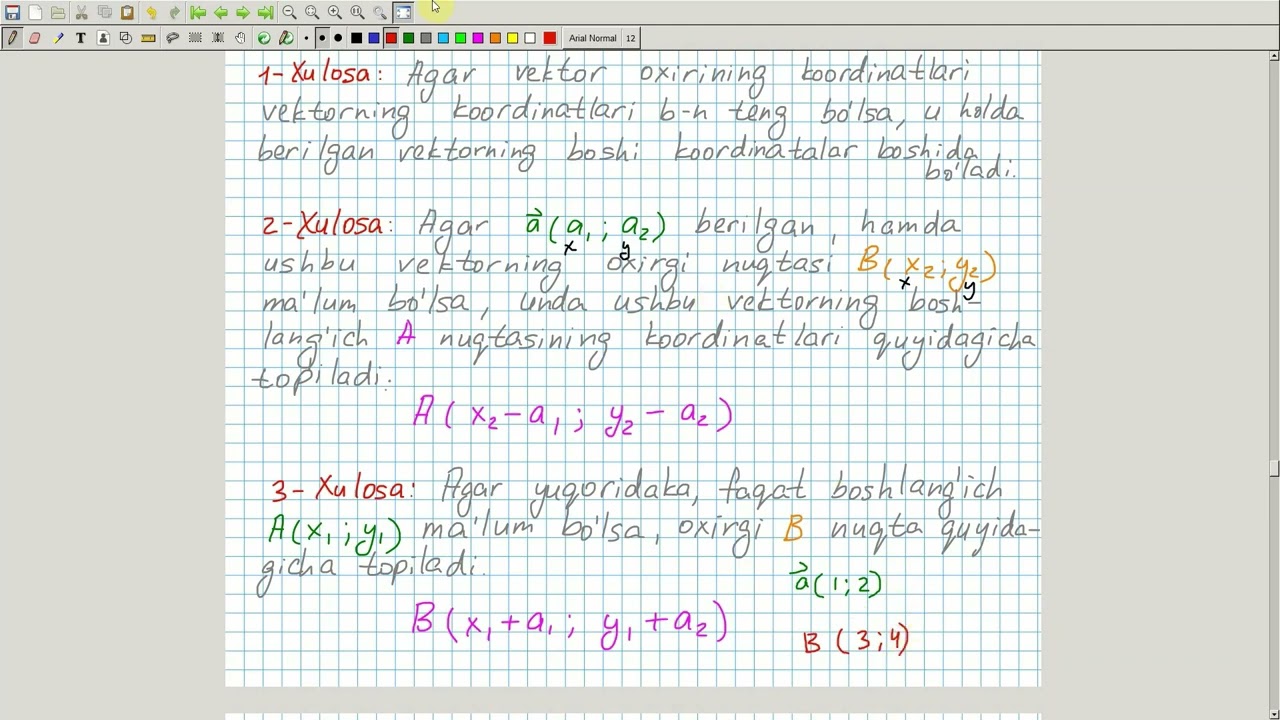Viewport: 1280px width, 720px height.
Task: Fit zoom to page width
Action: click(x=312, y=12)
